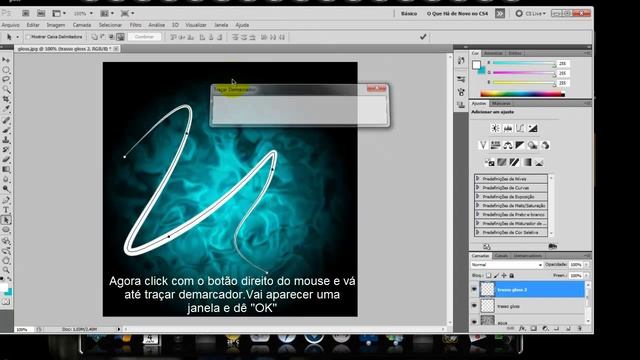Open the Filtro menu
Image resolution: width=640 pixels, height=360 pixels.
coord(136,25)
